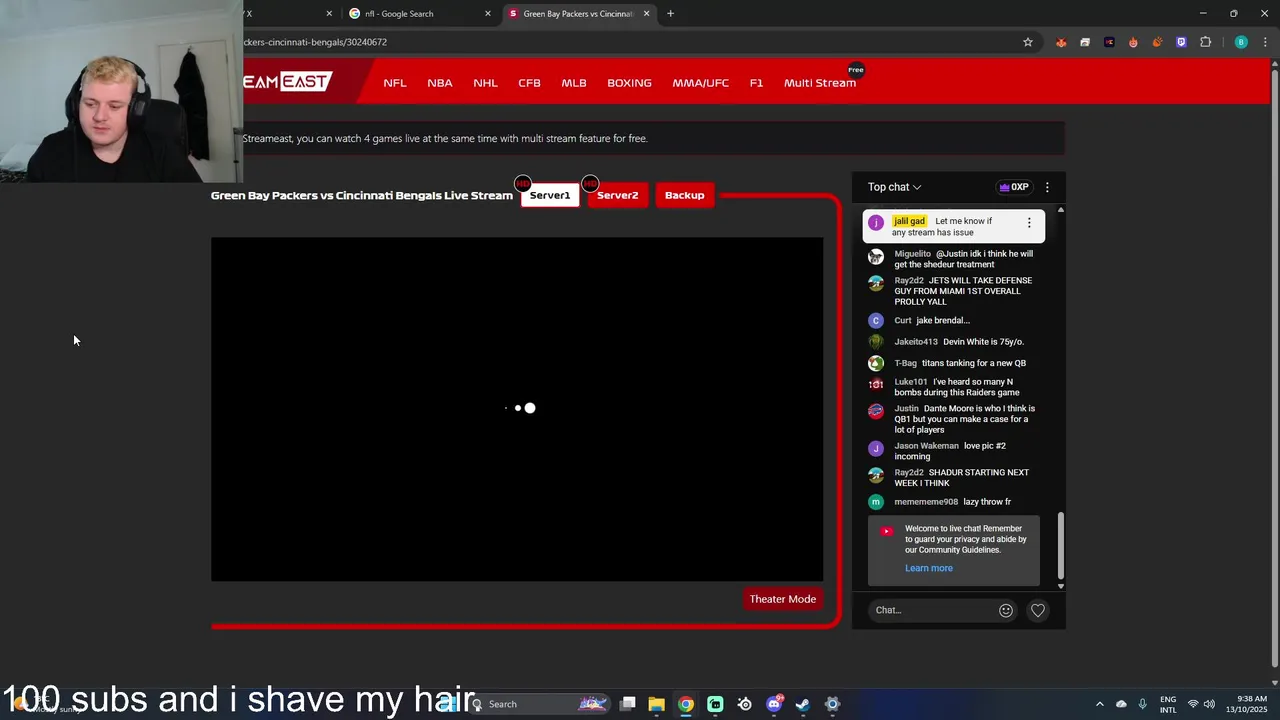
Task: Open the F1 menu item
Action: [x=756, y=83]
